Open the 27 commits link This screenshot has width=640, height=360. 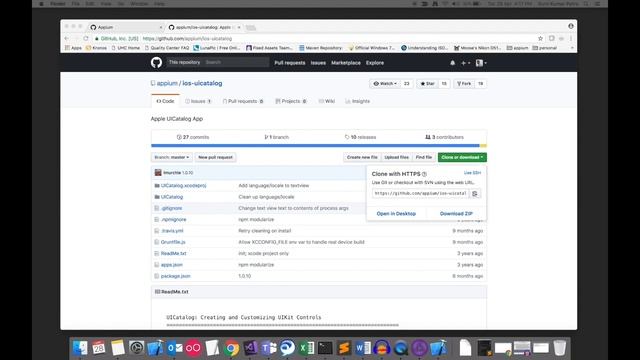193,137
